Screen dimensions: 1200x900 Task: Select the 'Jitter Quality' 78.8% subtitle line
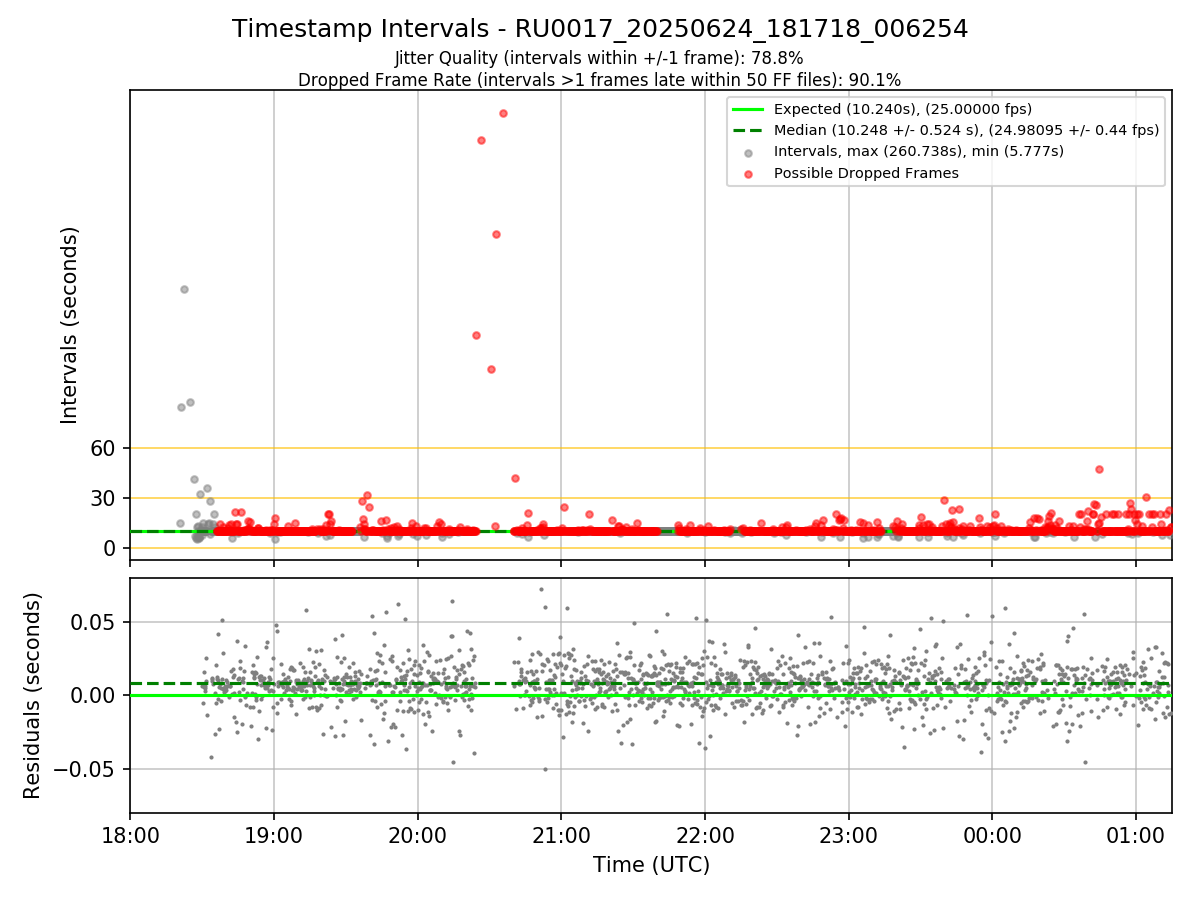click(599, 58)
